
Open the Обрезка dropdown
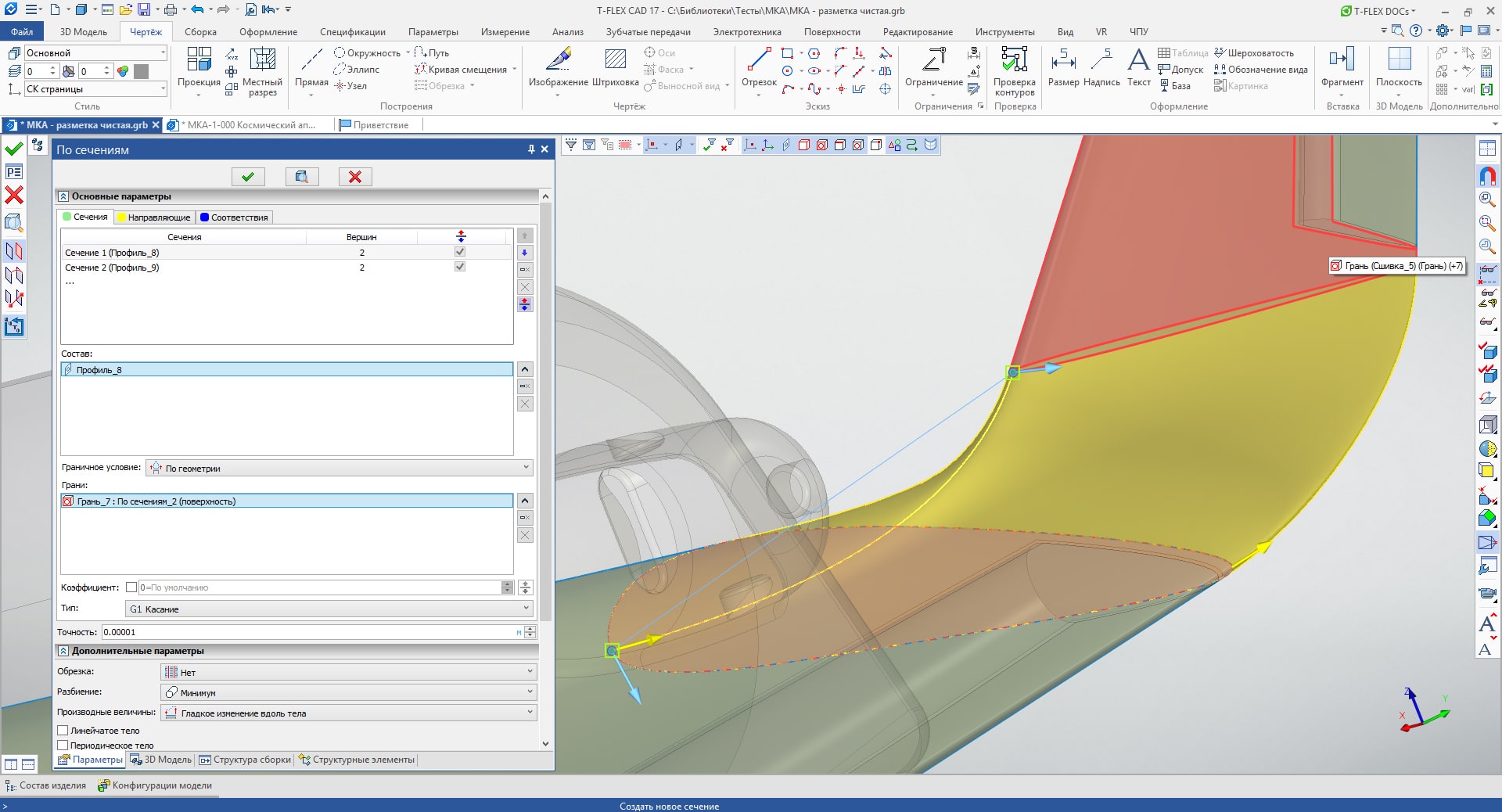point(349,672)
